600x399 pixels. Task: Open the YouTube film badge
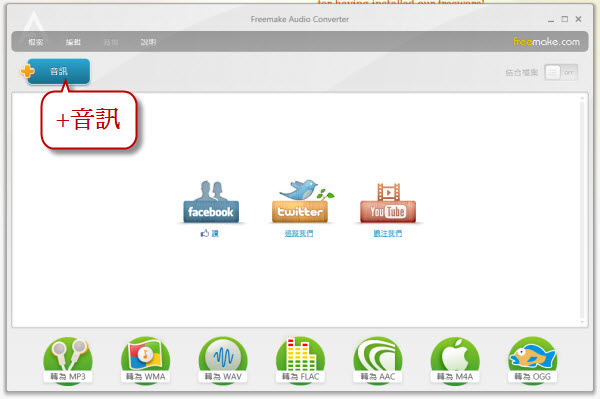(x=388, y=203)
